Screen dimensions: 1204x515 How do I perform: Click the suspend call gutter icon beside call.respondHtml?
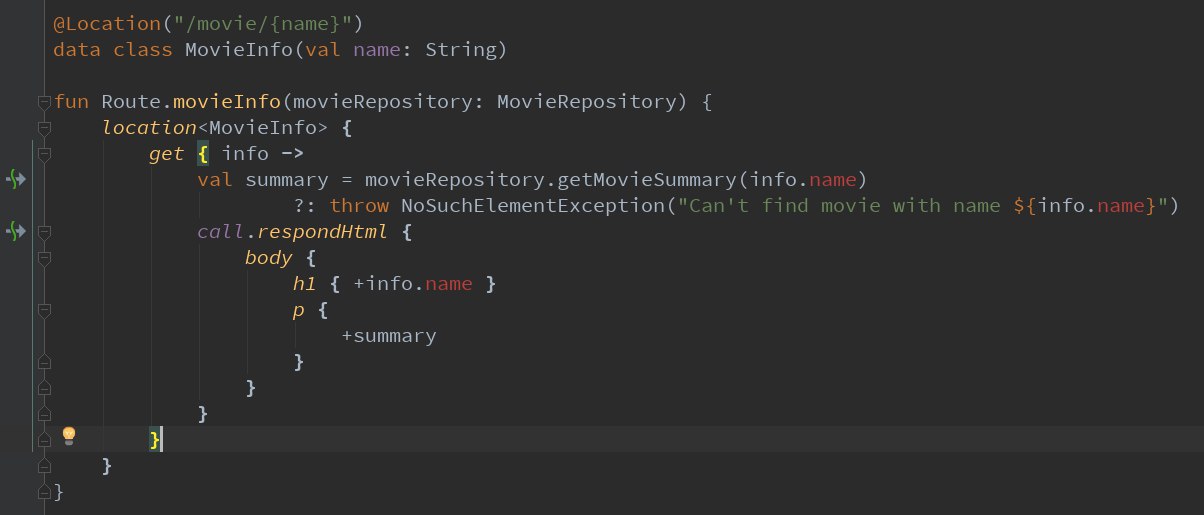pyautogui.click(x=15, y=232)
